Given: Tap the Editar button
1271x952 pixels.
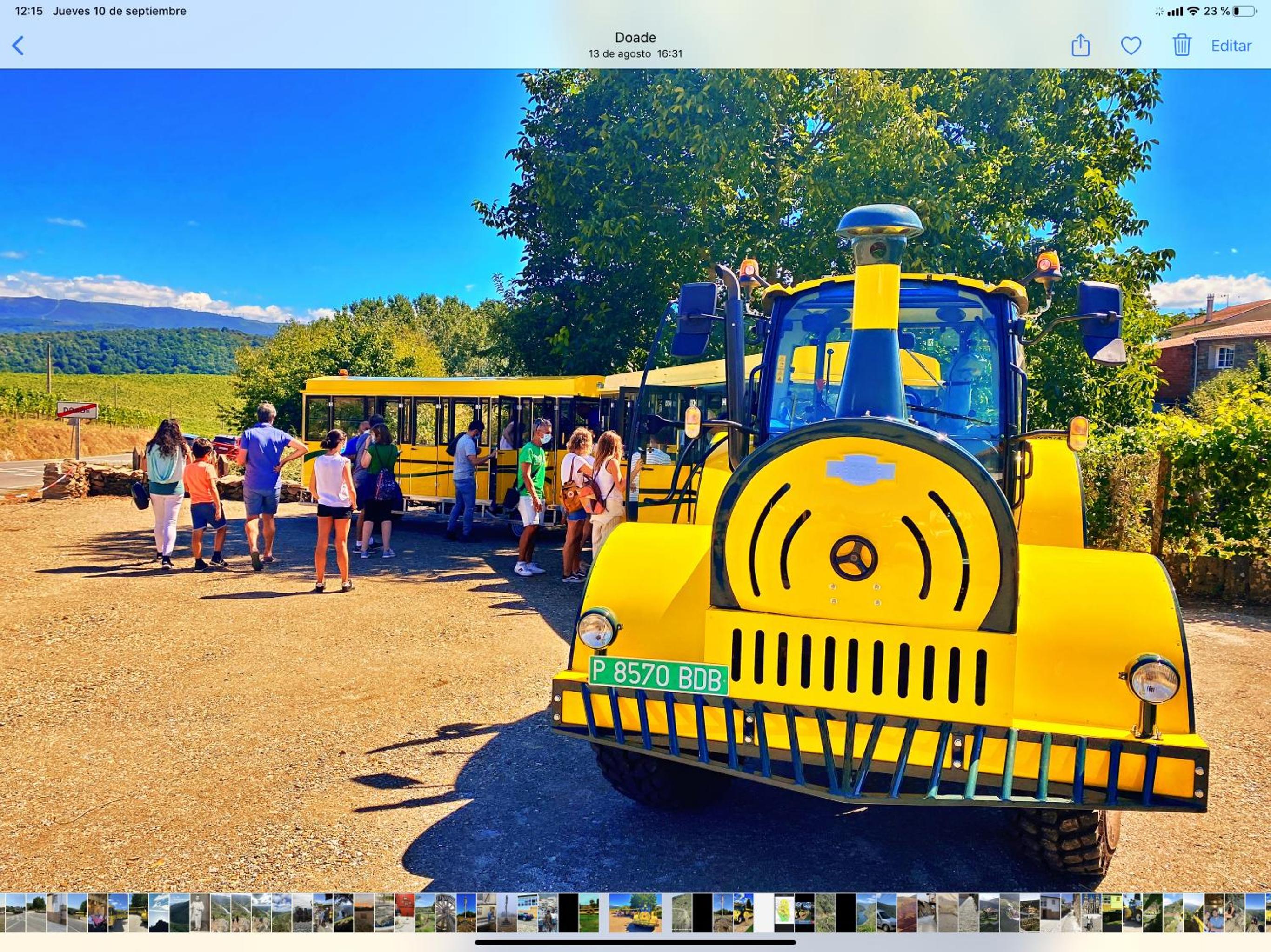Looking at the screenshot, I should tap(1231, 46).
